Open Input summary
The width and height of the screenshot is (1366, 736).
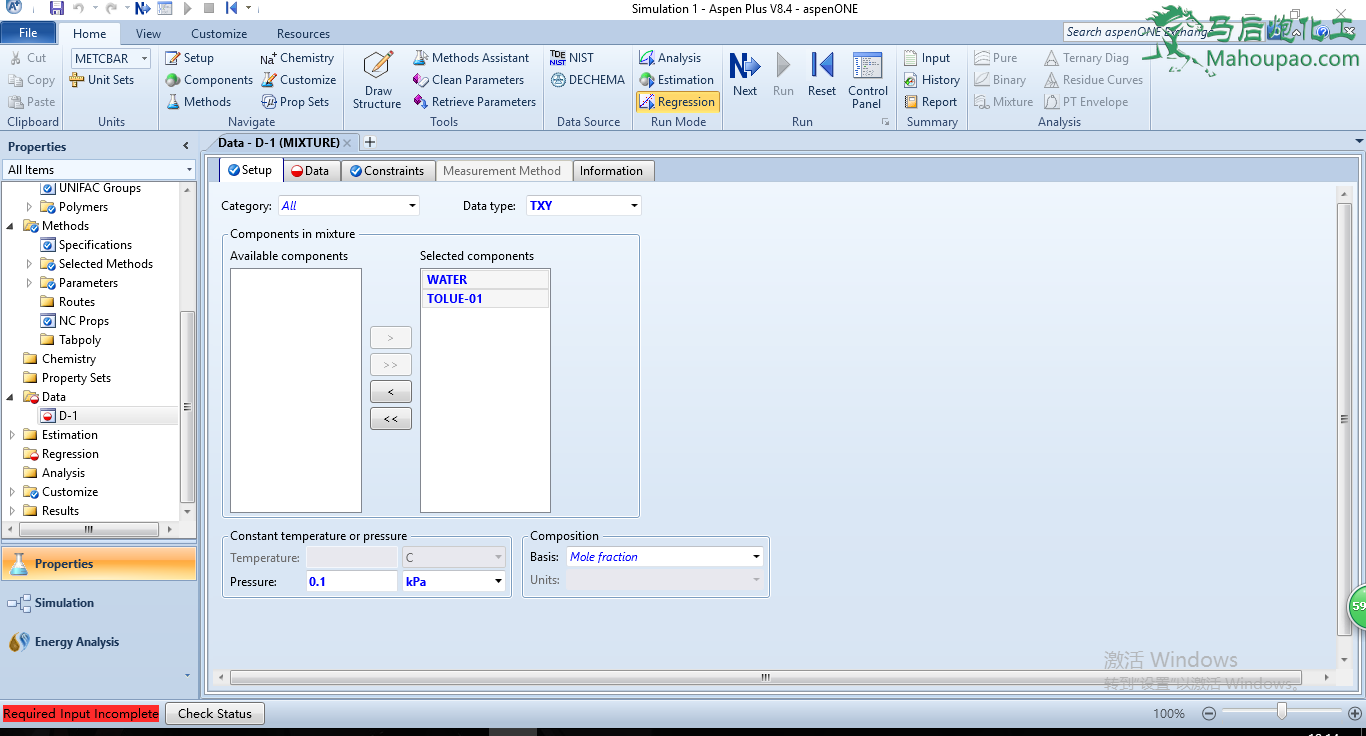(x=927, y=58)
